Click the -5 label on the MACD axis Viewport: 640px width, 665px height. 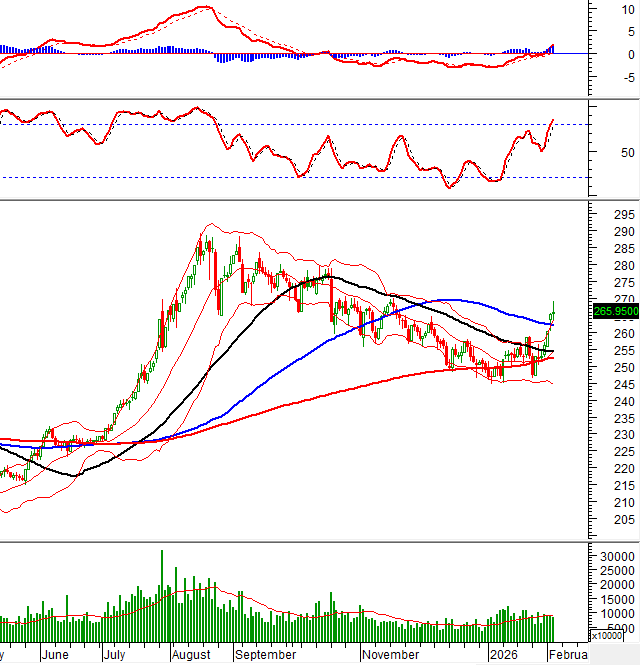(627, 78)
